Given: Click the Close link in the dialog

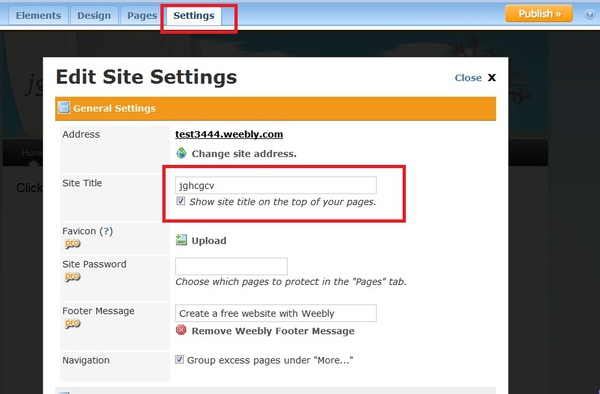Looking at the screenshot, I should click(x=468, y=78).
